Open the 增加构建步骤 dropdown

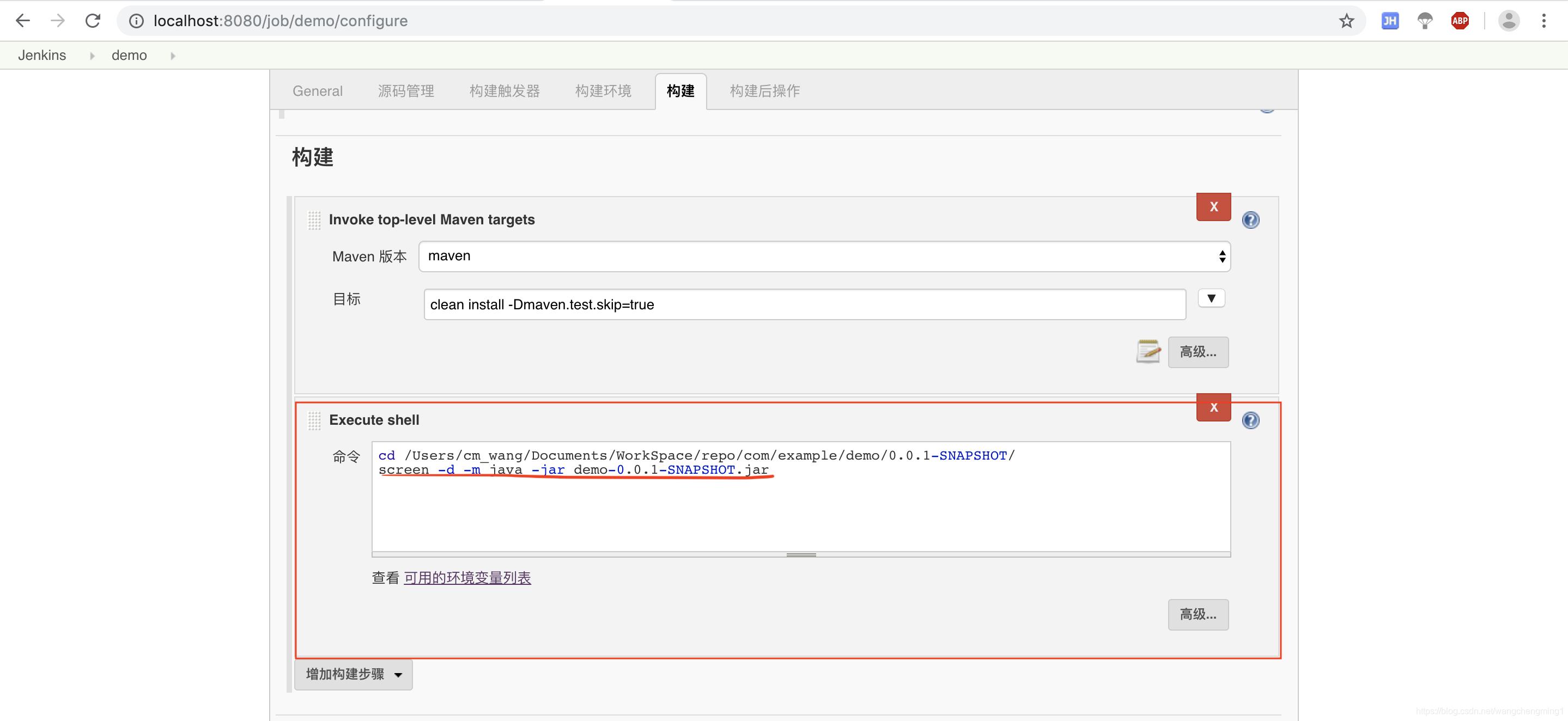point(353,674)
